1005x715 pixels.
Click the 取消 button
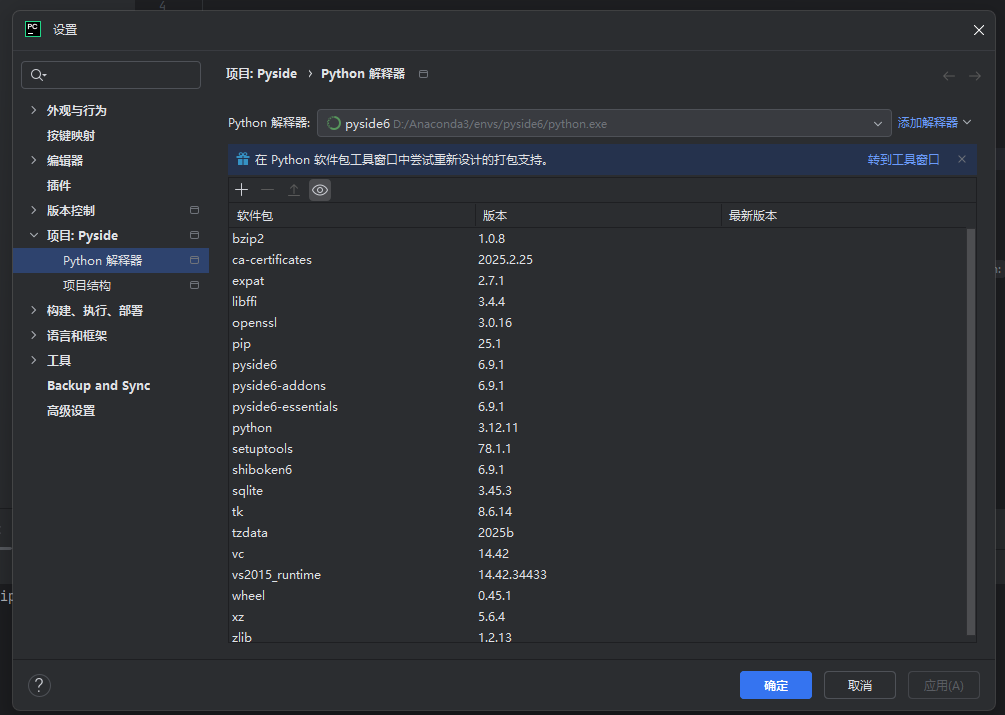tap(860, 685)
